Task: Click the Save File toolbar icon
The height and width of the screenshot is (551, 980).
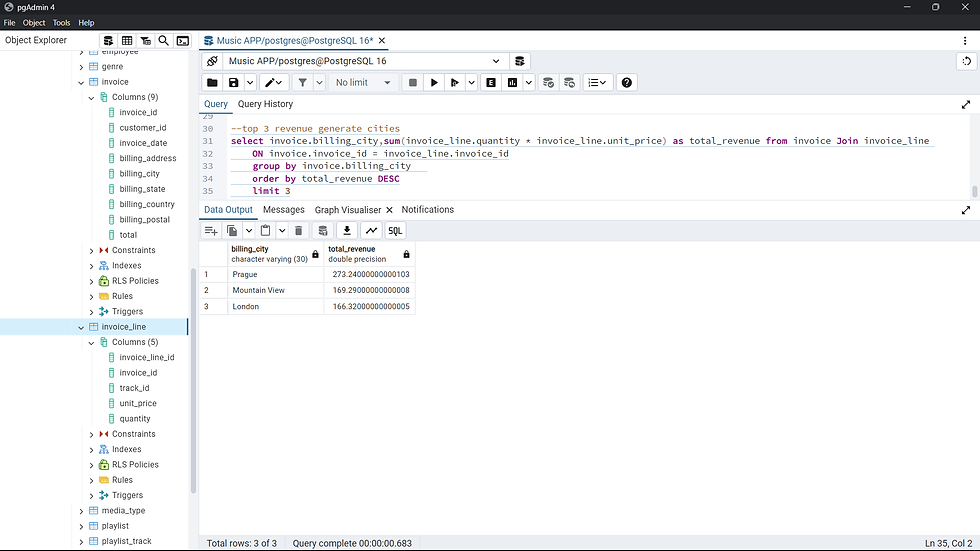Action: coord(234,83)
